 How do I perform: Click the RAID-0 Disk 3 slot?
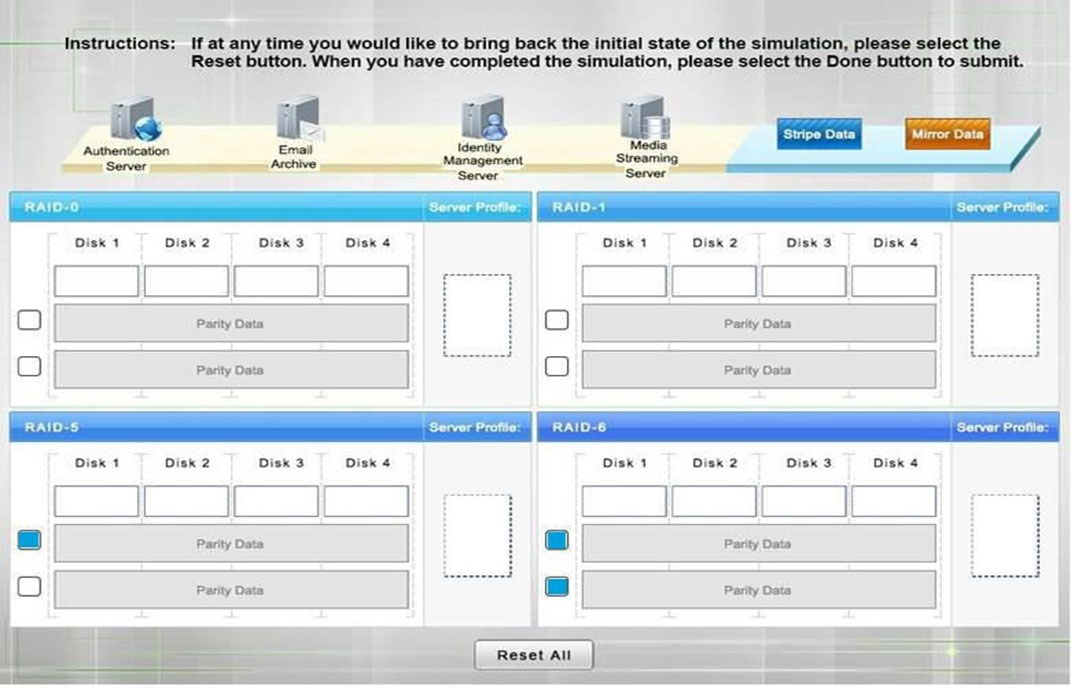click(x=276, y=281)
